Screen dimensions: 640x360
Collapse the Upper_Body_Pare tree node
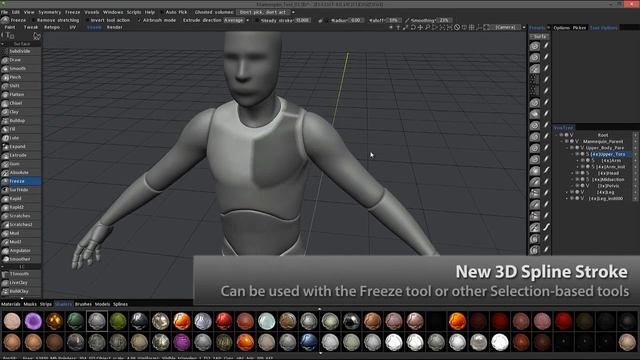(x=567, y=148)
